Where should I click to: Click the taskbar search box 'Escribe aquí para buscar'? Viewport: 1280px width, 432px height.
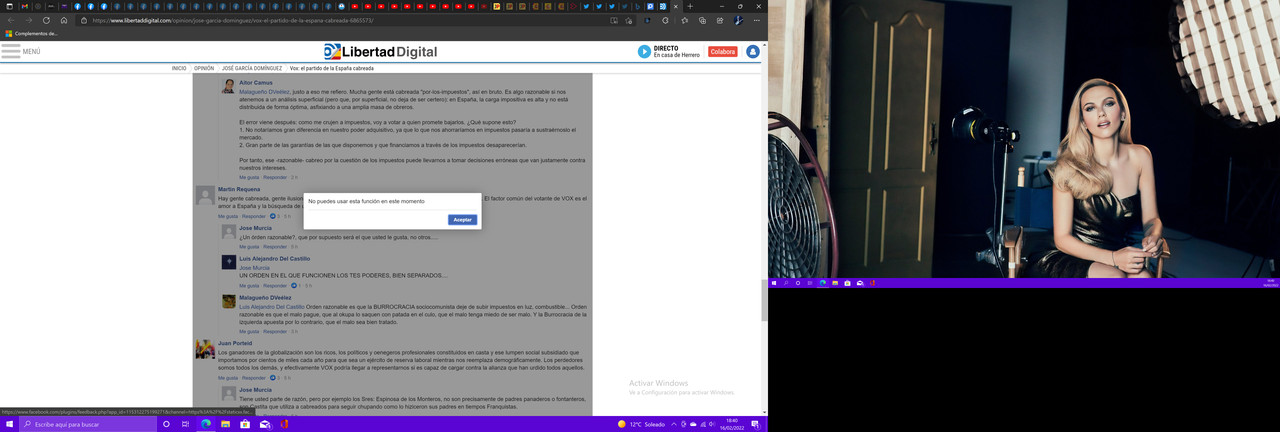[x=87, y=424]
